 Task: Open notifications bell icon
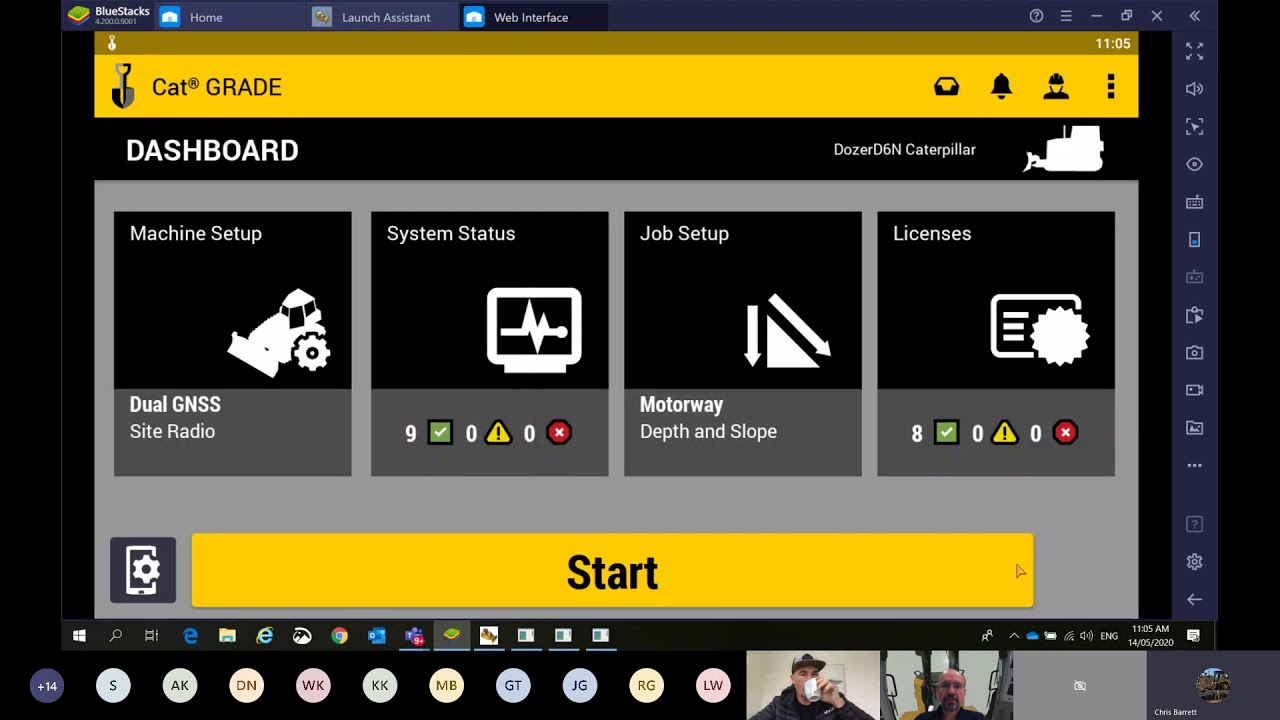pyautogui.click(x=1001, y=87)
